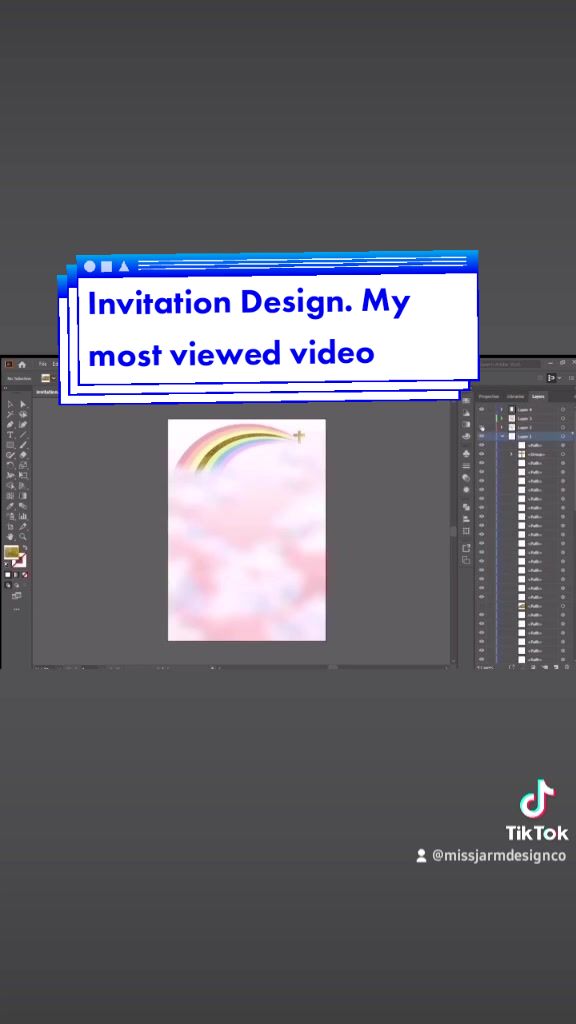Viewport: 576px width, 1024px height.
Task: Select the Hand tool
Action: 10,536
